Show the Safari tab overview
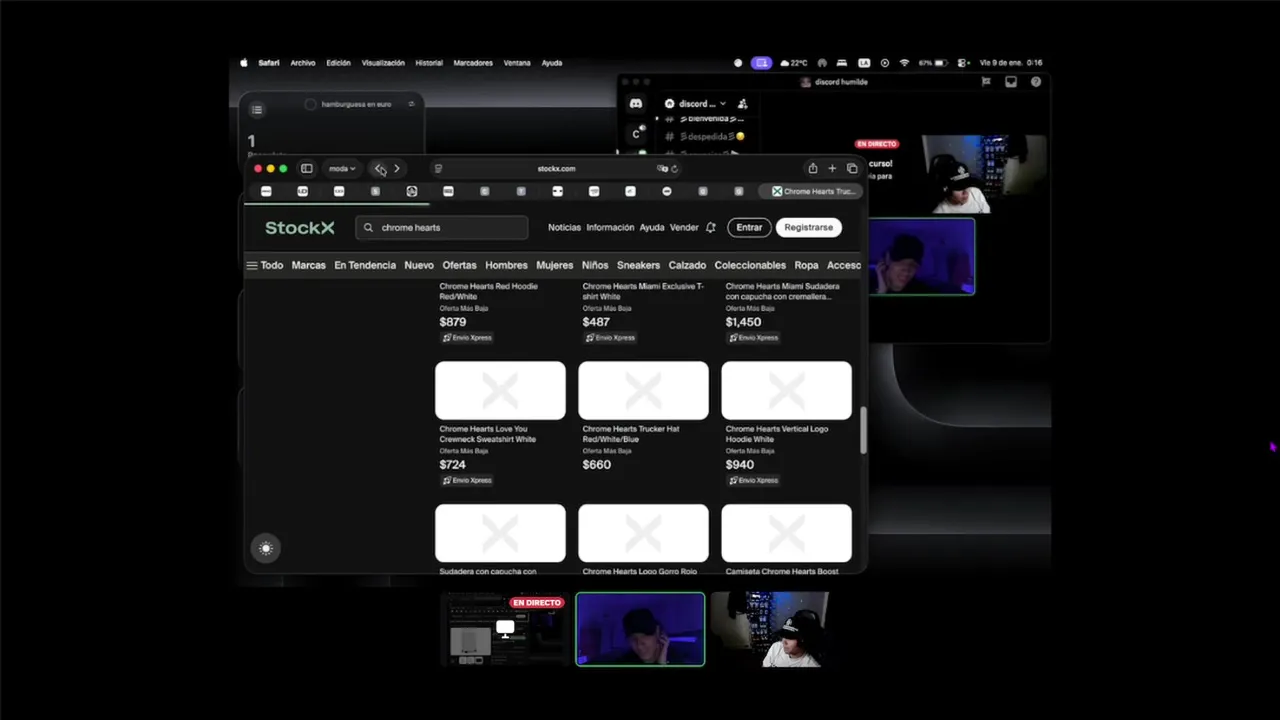Viewport: 1280px width, 720px height. (852, 169)
